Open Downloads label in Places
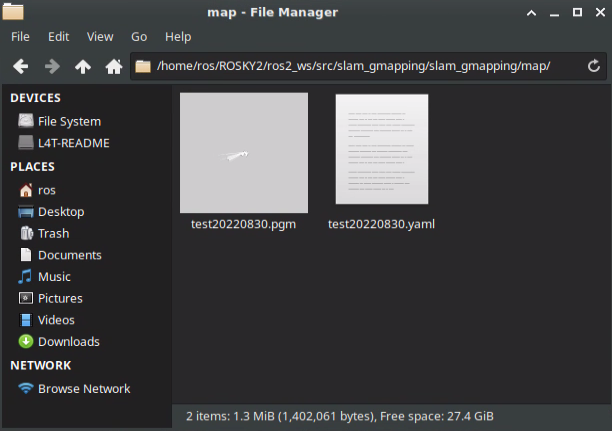Screen dimensions: 612x431 [69, 342]
